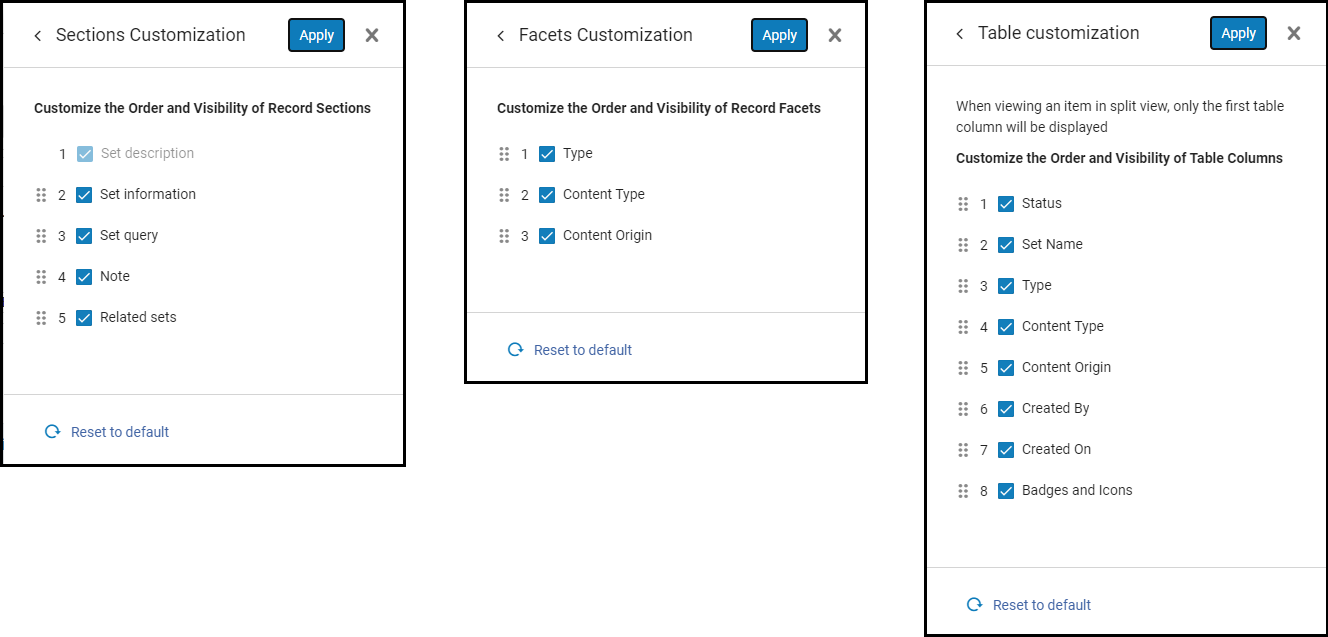The image size is (1328, 637).
Task: Grab drag handle for Type facet
Action: pos(504,154)
